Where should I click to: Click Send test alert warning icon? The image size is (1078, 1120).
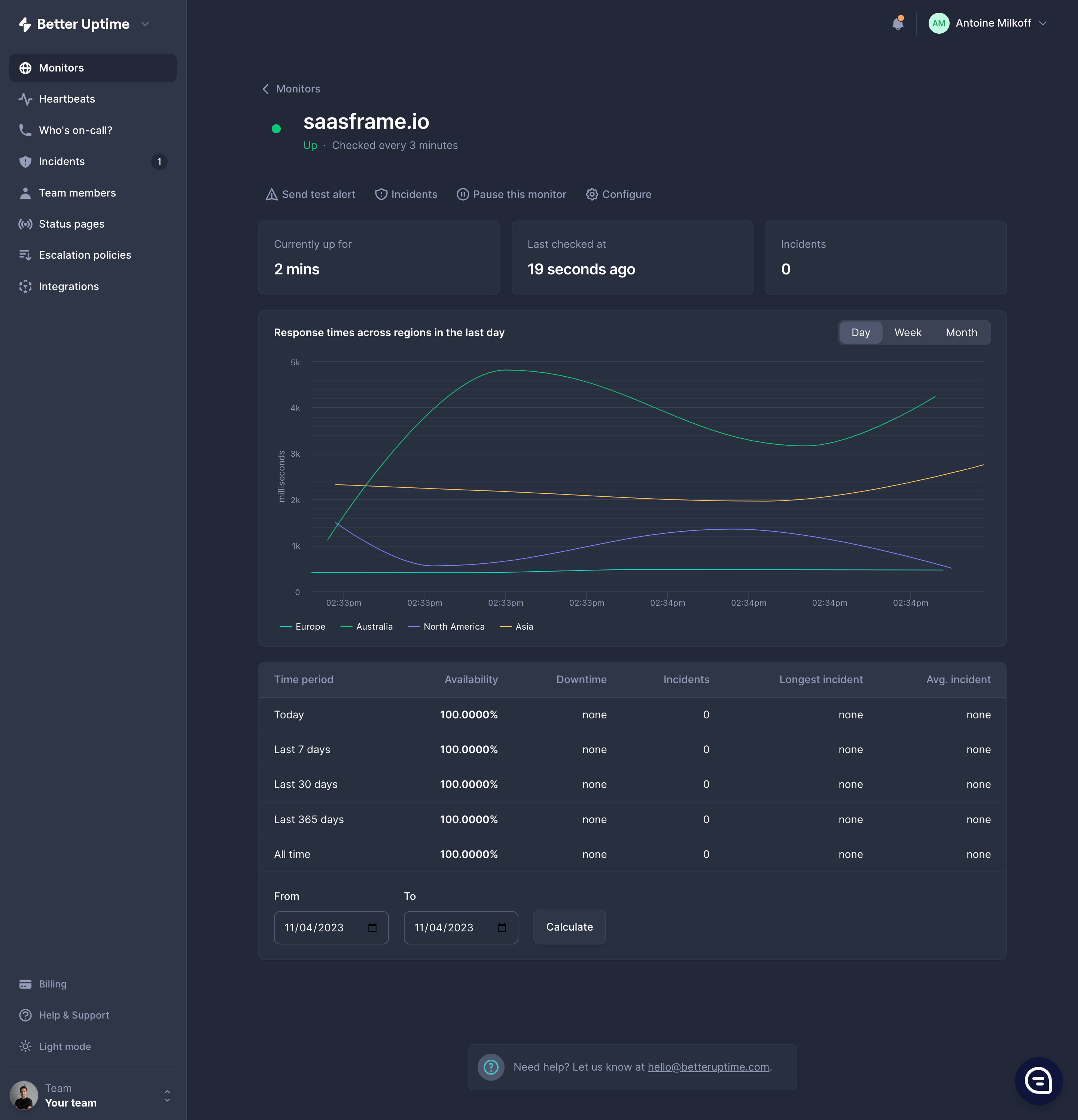pos(271,194)
